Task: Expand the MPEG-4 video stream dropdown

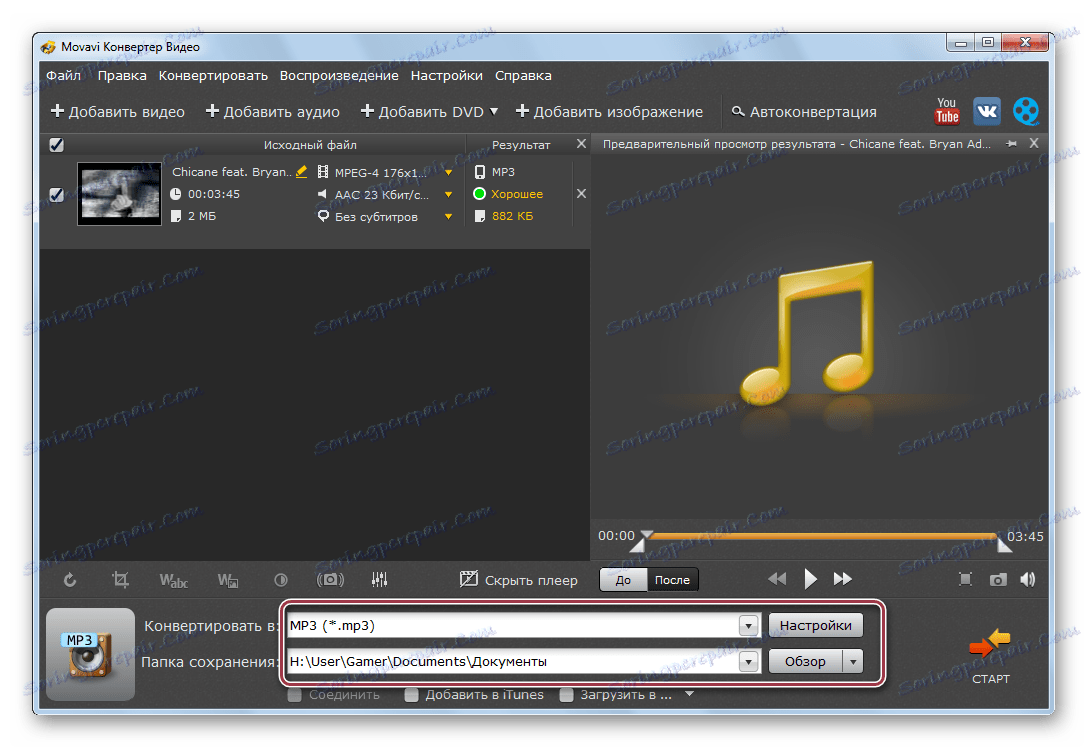Action: (448, 172)
